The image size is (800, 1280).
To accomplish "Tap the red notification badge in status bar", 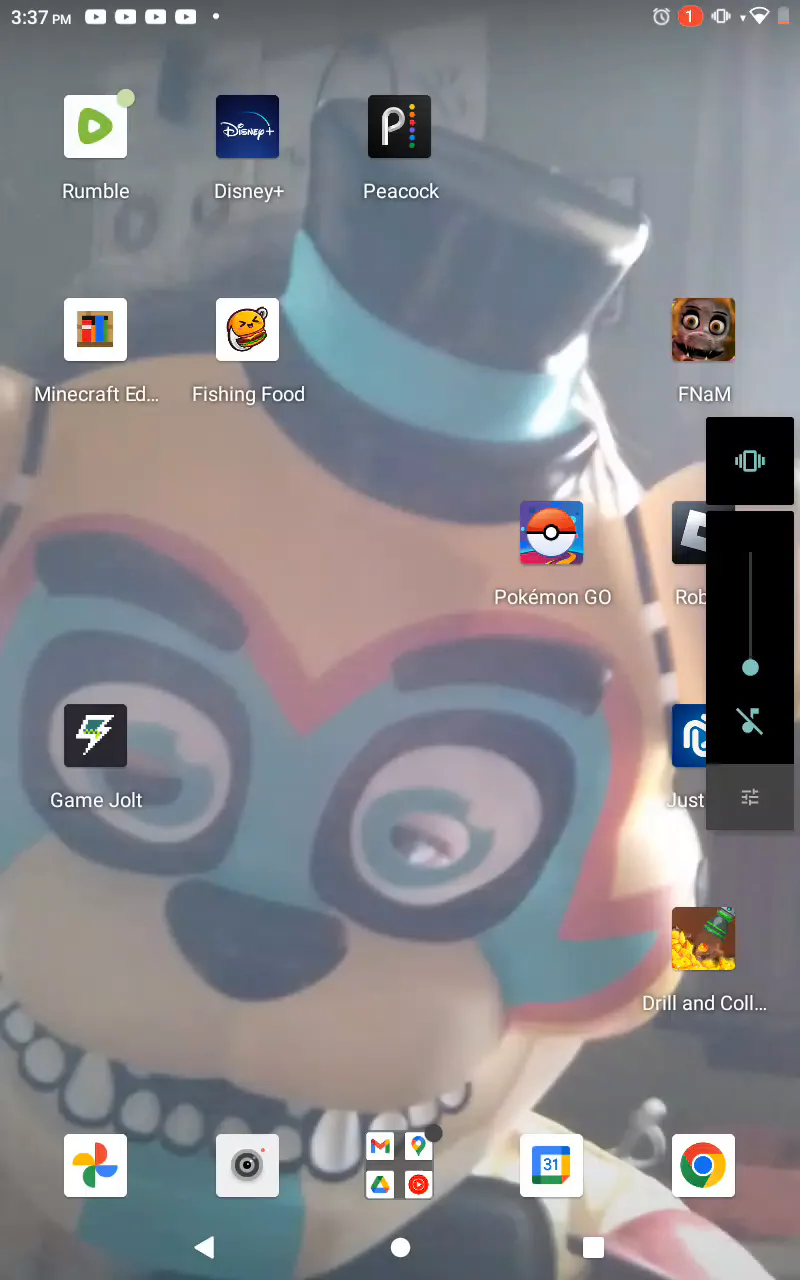I will 689,16.
